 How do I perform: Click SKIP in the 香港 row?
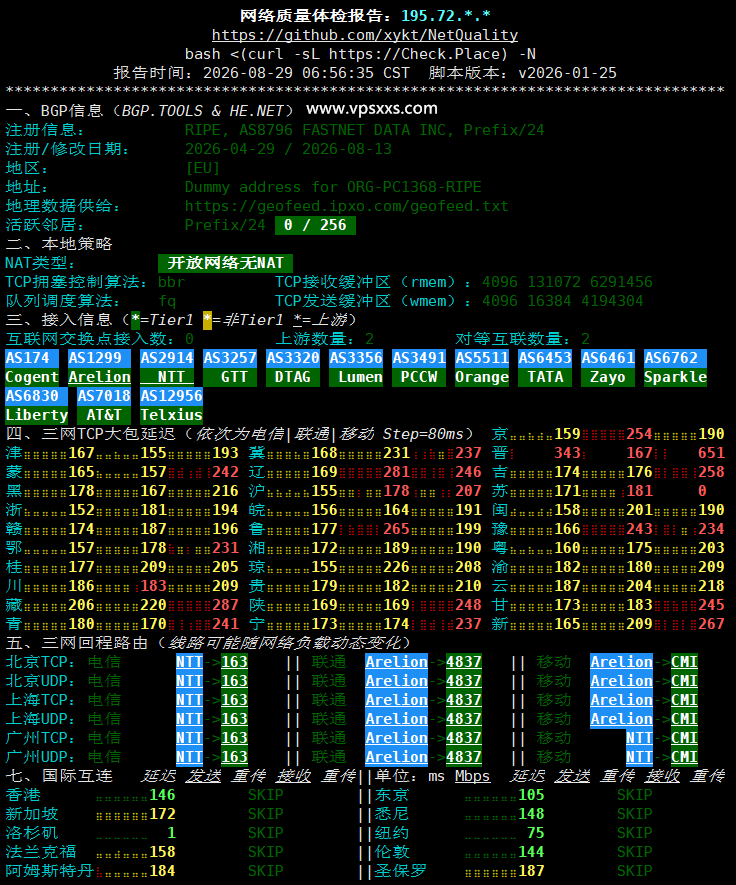[x=266, y=795]
